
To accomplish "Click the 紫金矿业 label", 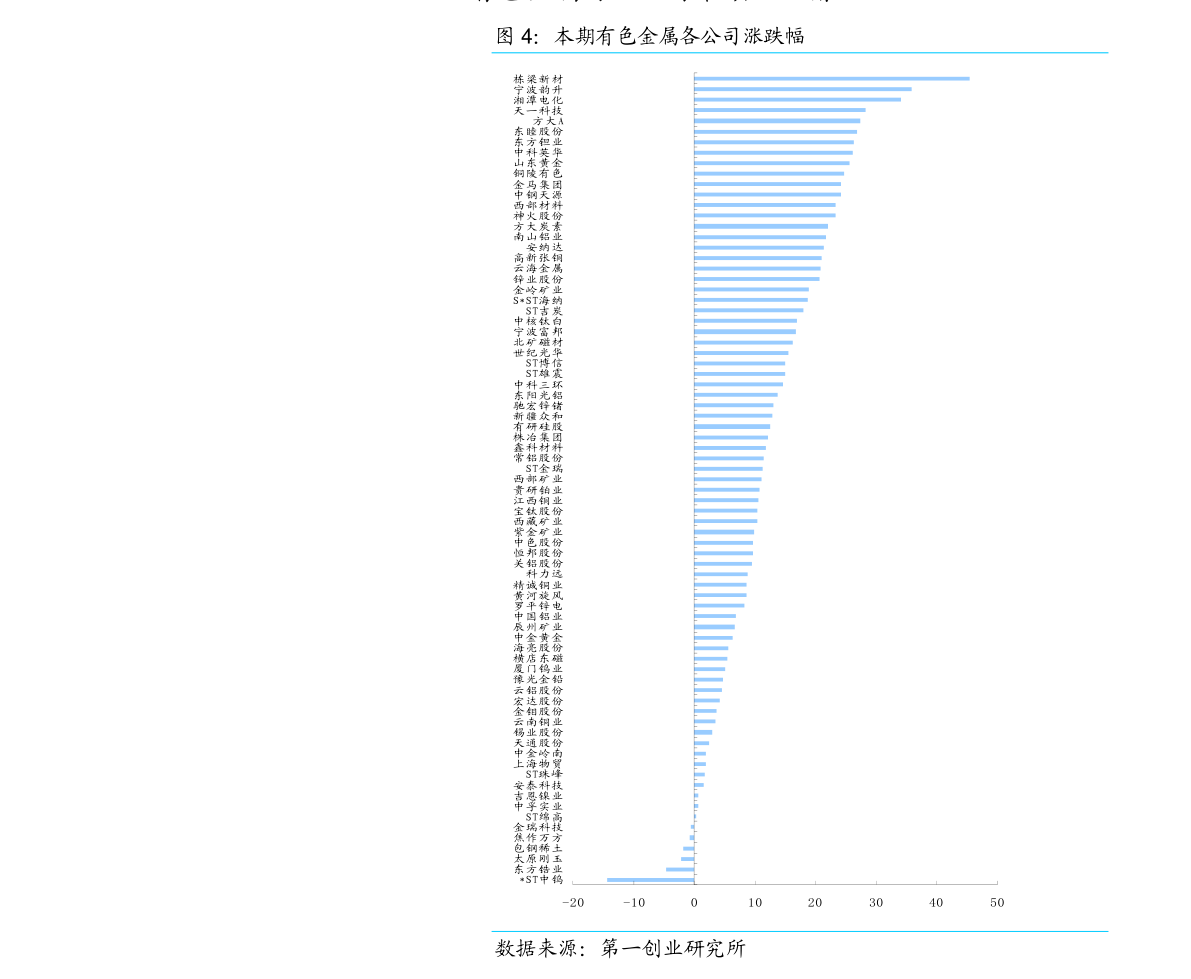I will [x=538, y=532].
